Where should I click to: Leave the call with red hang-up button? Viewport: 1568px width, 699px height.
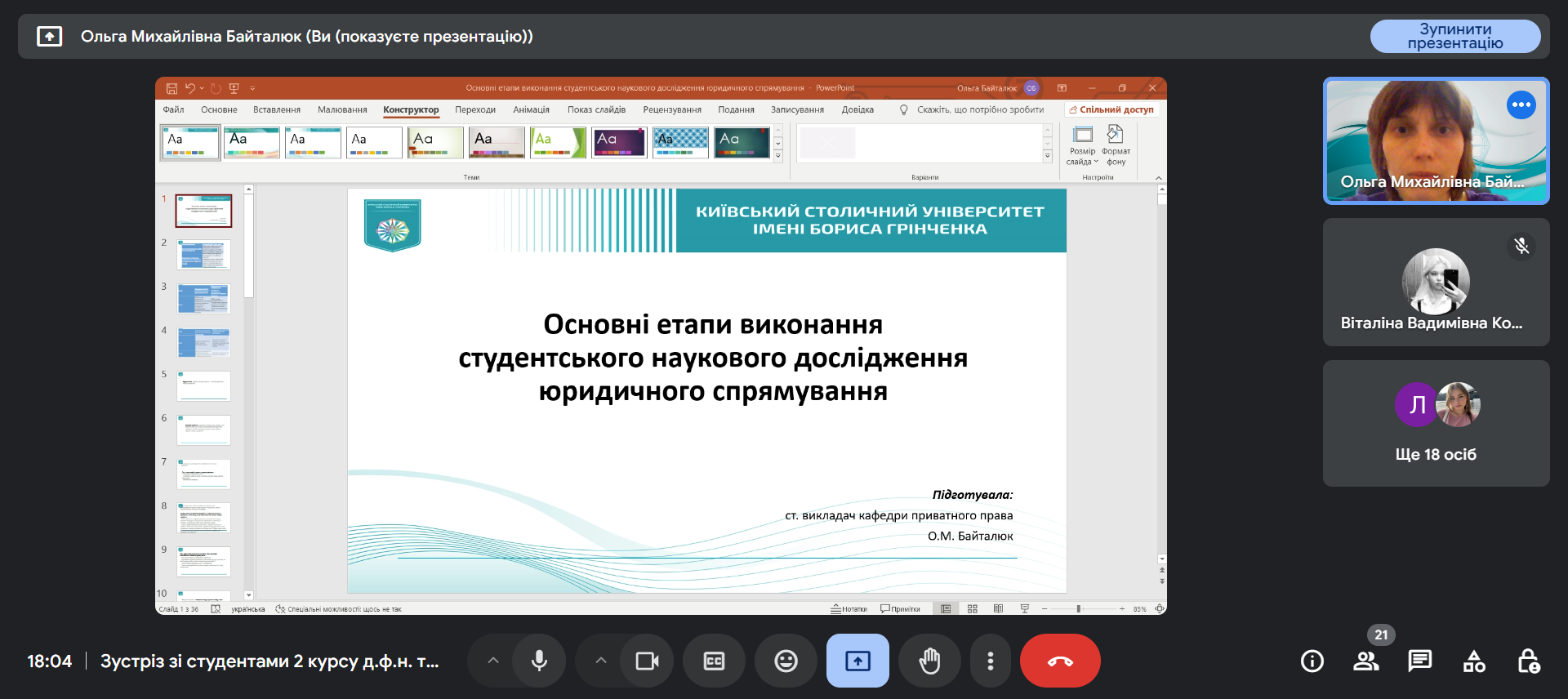[1059, 661]
